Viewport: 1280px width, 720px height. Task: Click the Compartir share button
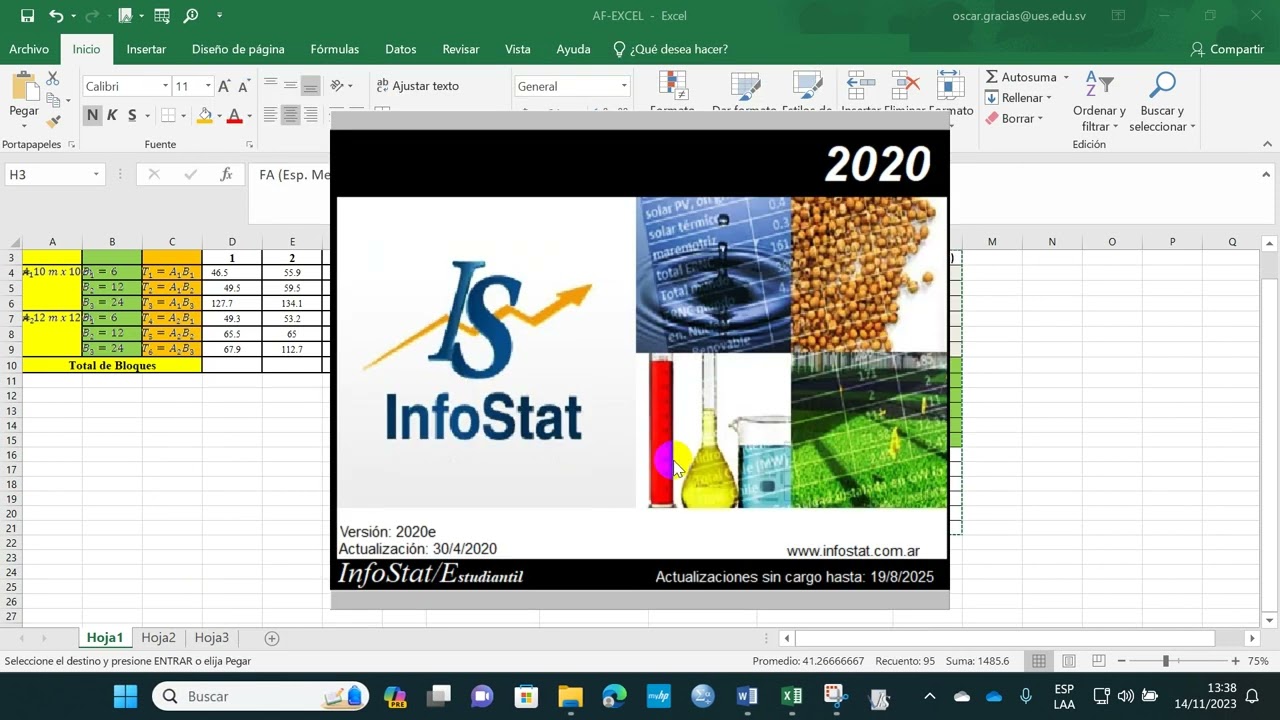(x=1227, y=49)
